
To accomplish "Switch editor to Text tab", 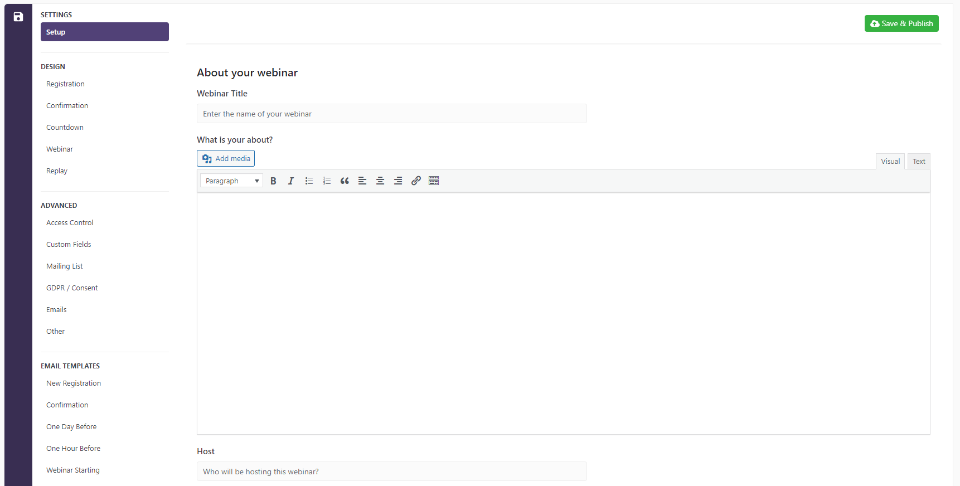I will tap(919, 162).
